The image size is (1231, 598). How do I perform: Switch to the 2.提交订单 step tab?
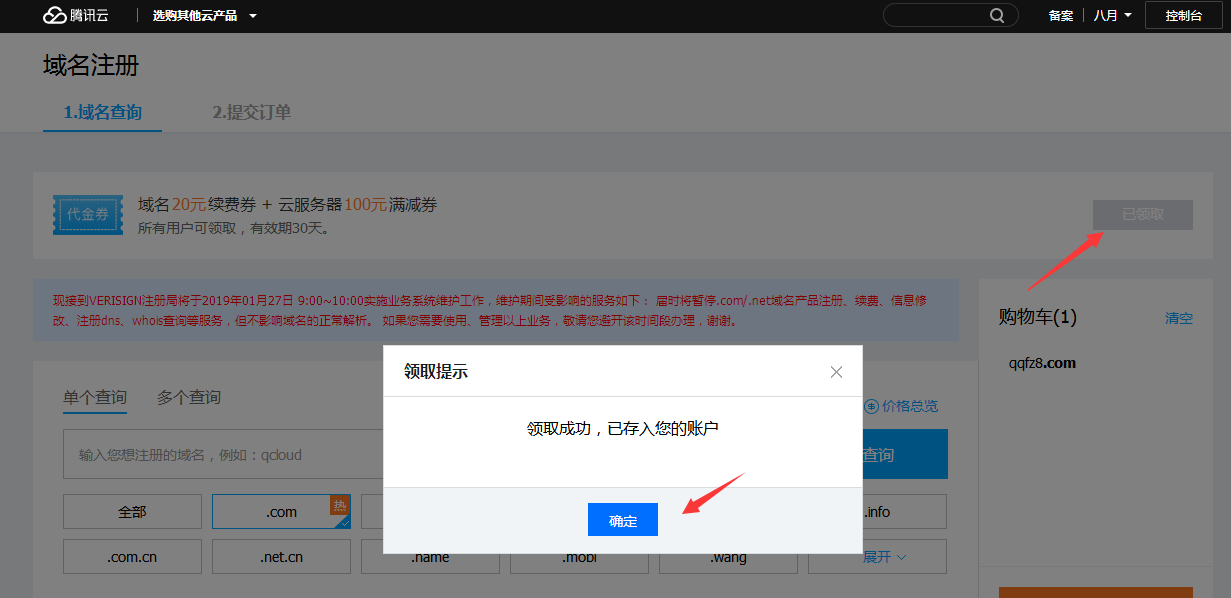251,112
